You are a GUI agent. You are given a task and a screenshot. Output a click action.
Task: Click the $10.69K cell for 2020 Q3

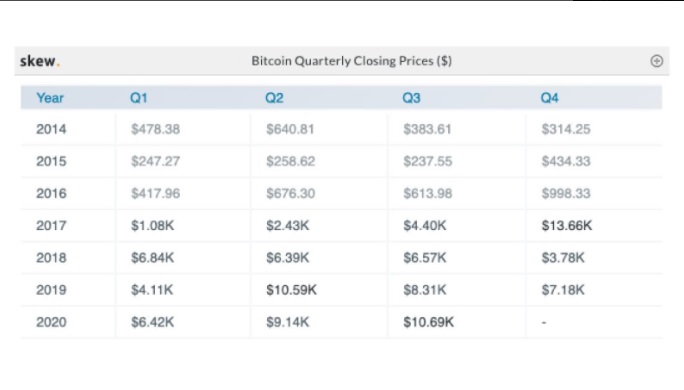[x=428, y=322]
